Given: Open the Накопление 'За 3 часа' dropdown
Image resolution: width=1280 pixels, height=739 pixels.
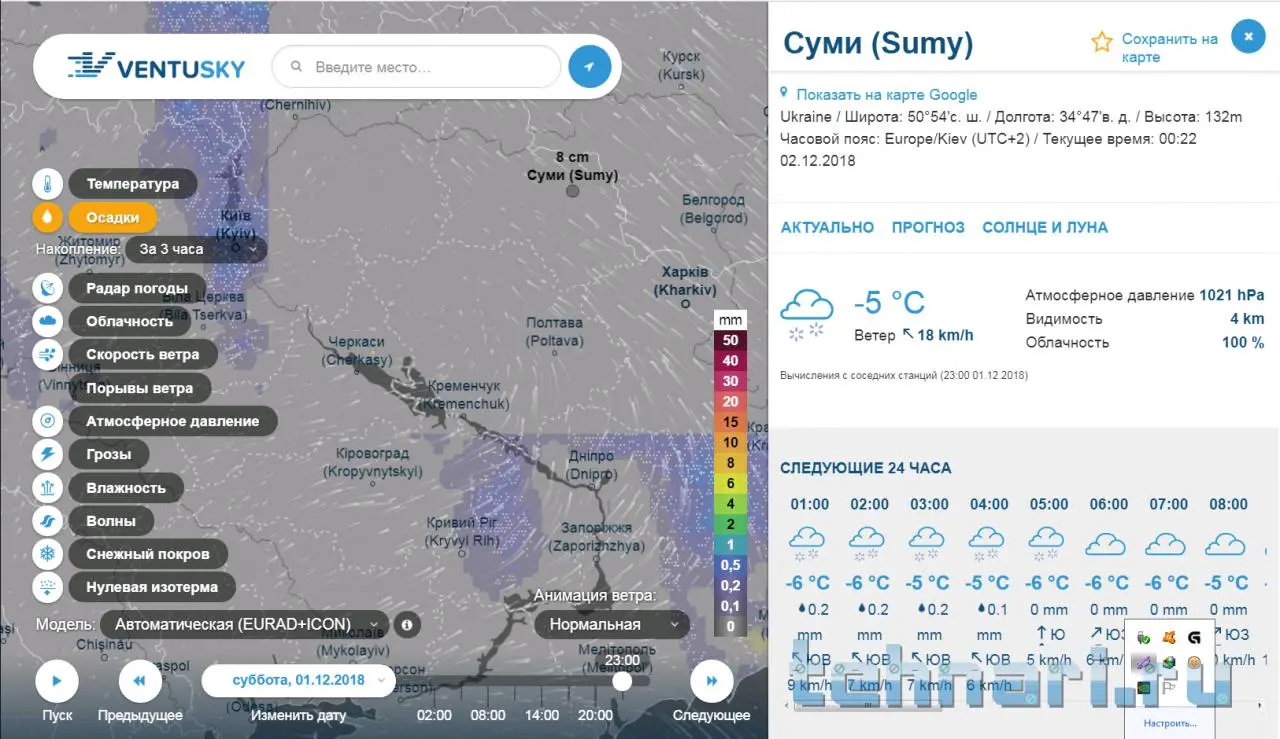Looking at the screenshot, I should point(196,249).
